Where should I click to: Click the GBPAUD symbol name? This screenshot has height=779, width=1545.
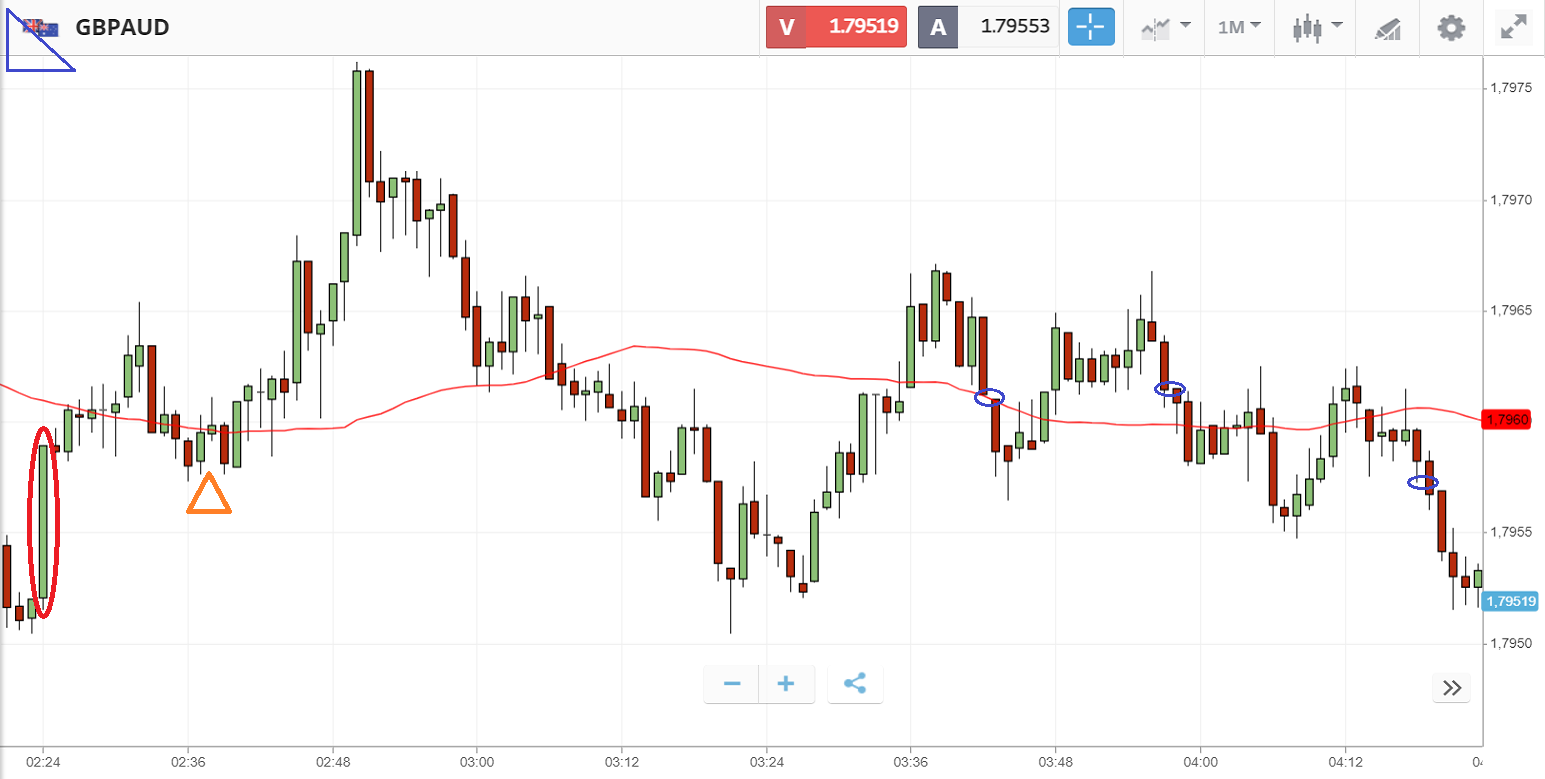pos(122,27)
